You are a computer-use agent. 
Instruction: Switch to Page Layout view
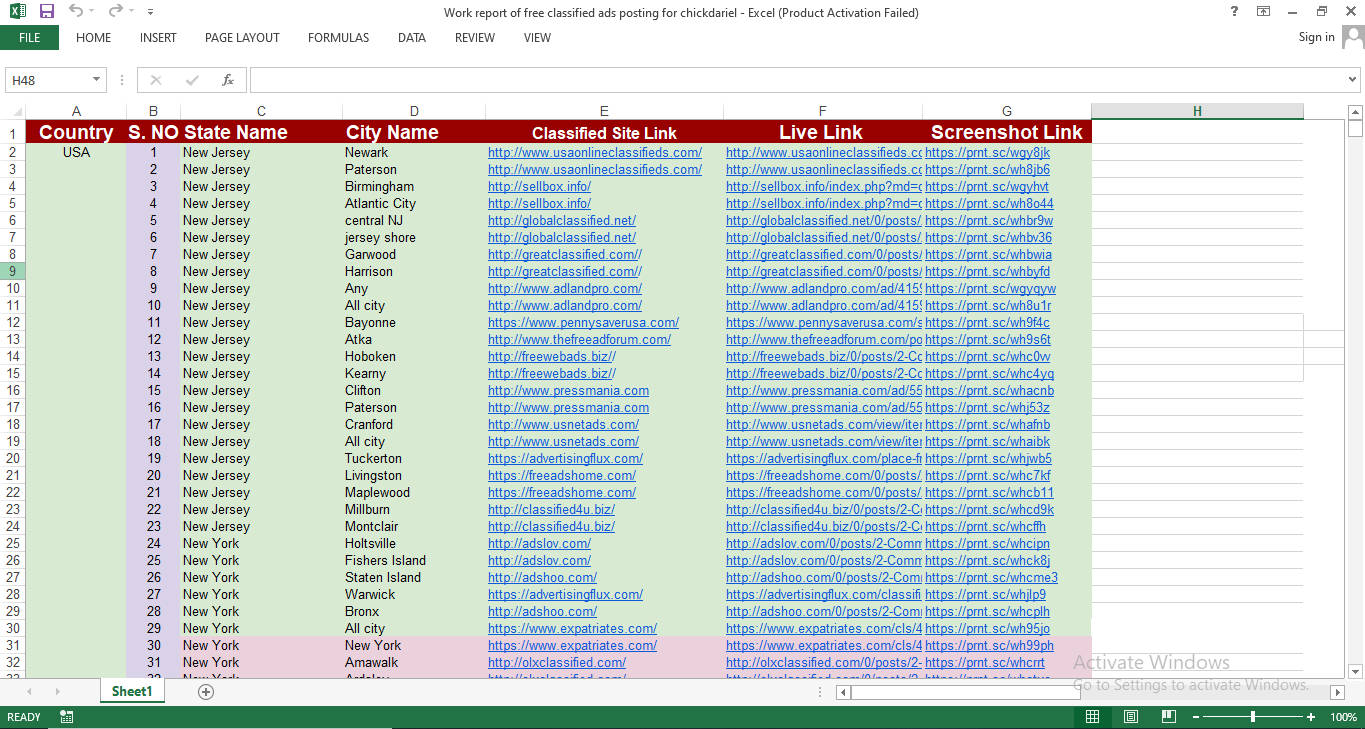tap(1130, 717)
